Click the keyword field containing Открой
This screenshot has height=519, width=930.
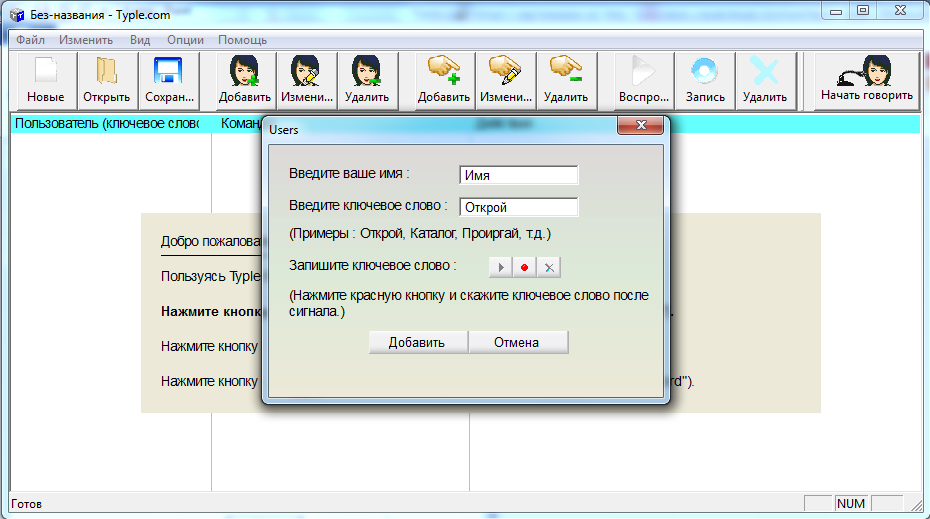pyautogui.click(x=518, y=208)
